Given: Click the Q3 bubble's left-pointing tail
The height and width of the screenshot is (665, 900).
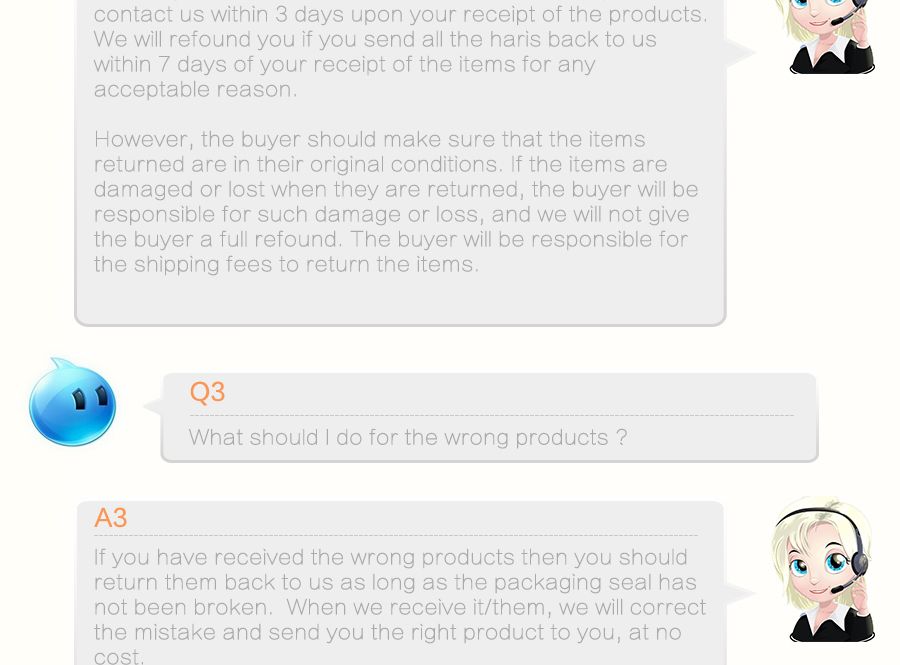Looking at the screenshot, I should (153, 406).
